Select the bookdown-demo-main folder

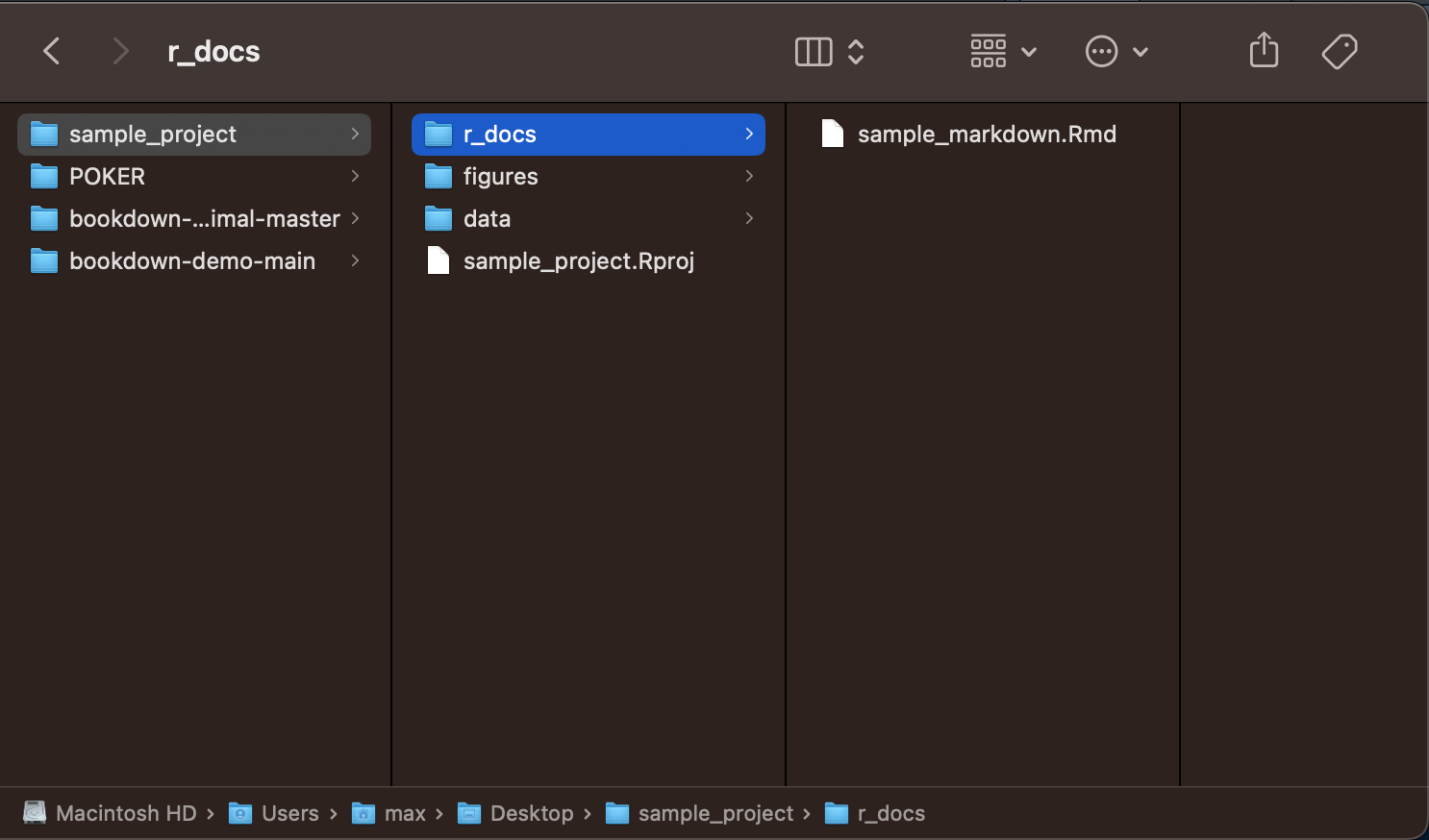tap(191, 261)
